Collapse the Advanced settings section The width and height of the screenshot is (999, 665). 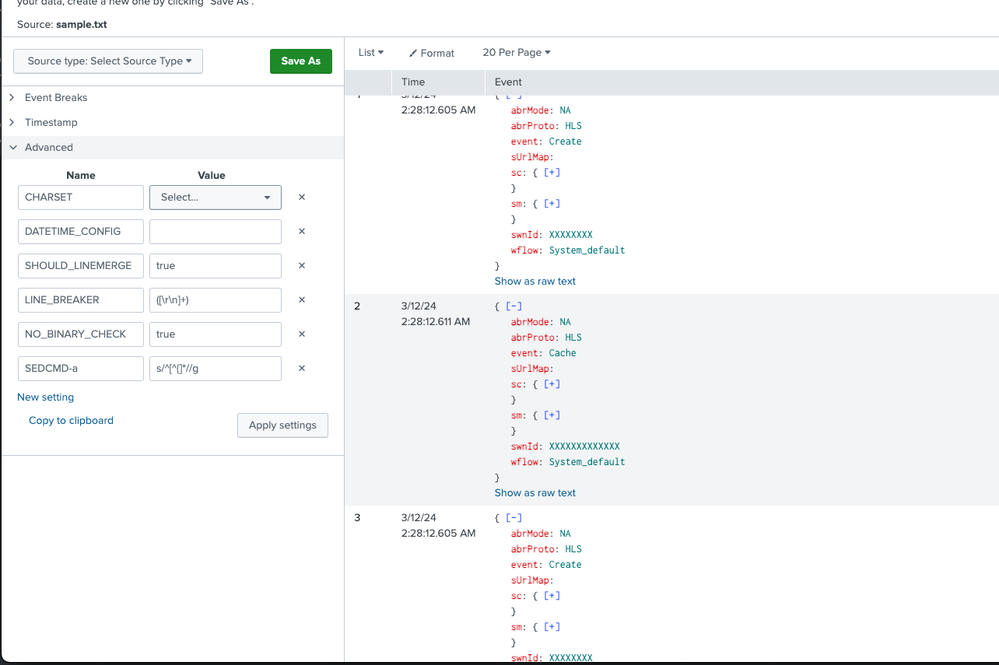48,147
